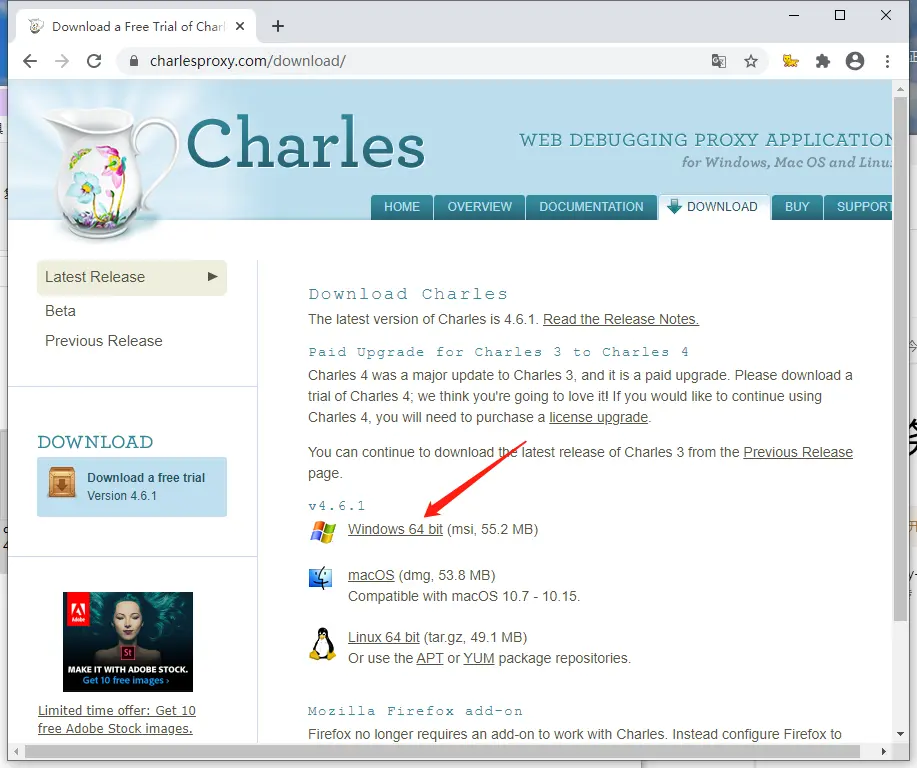This screenshot has width=917, height=768.
Task: Click the horizontal scrollbar thumb
Action: click(442, 751)
